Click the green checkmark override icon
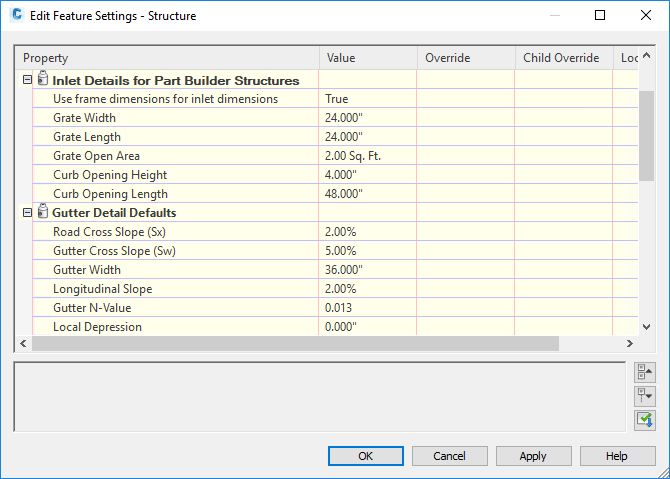The width and height of the screenshot is (670, 479). pos(644,420)
